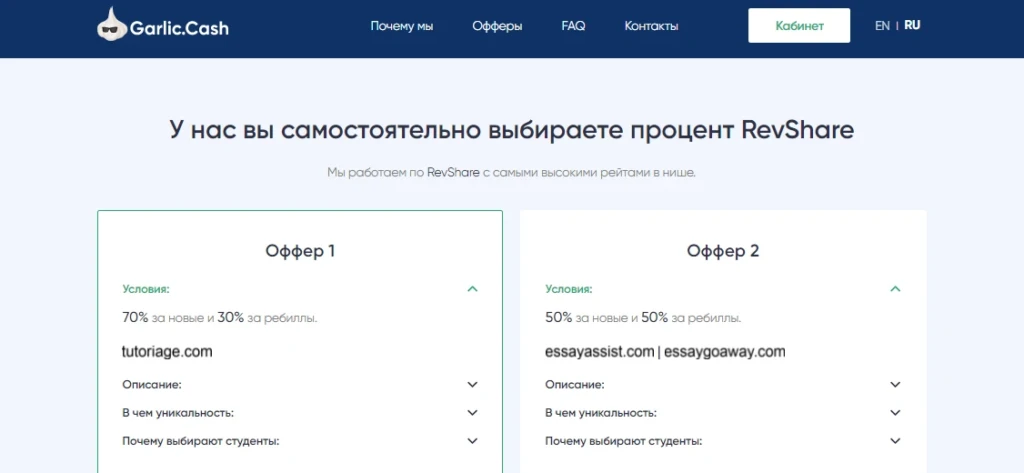Click the Условия label in Оффер 1
The width and height of the screenshot is (1024, 473).
pyautogui.click(x=146, y=289)
